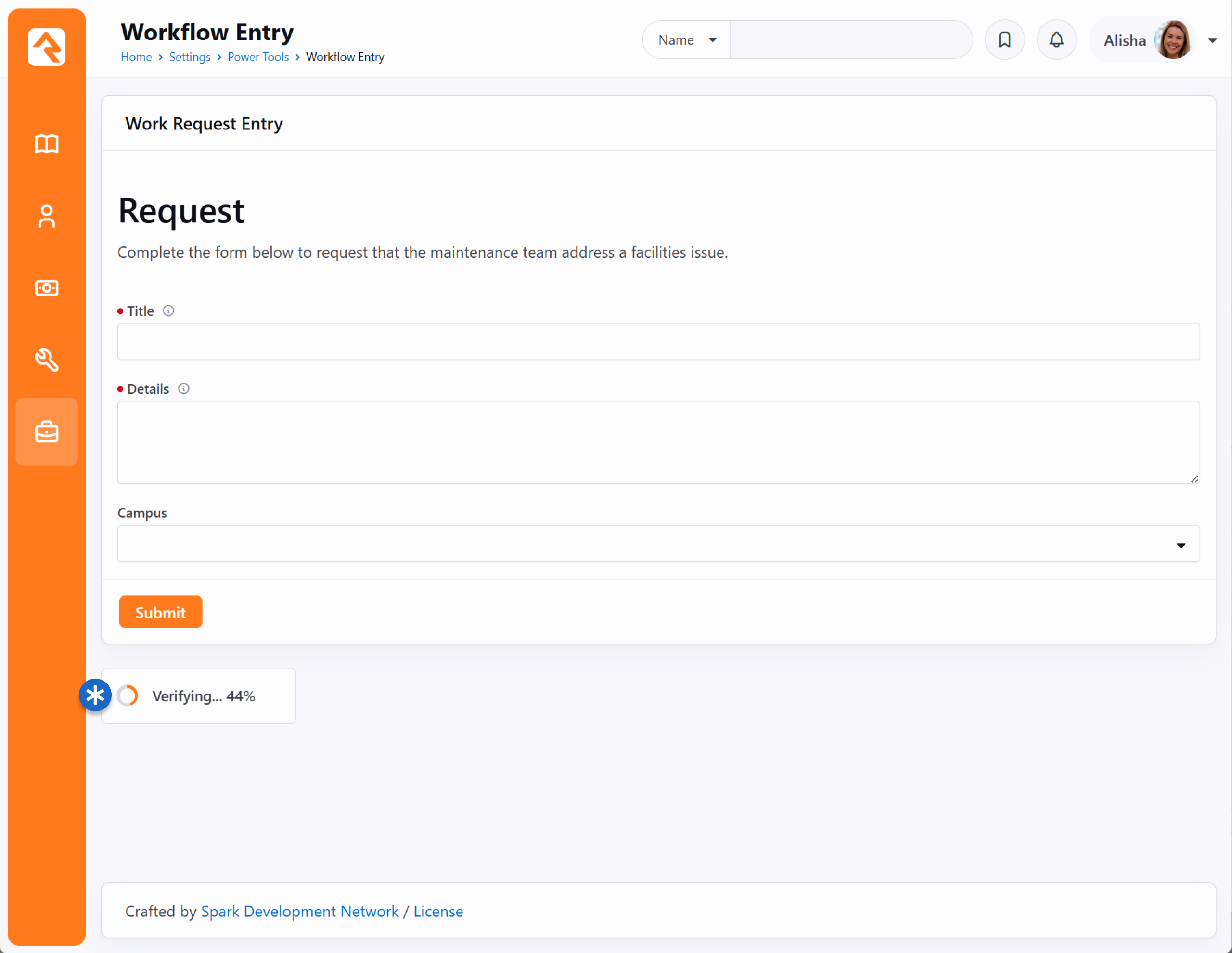Click the Rock logo icon in sidebar
This screenshot has height=953, width=1232.
pyautogui.click(x=46, y=47)
